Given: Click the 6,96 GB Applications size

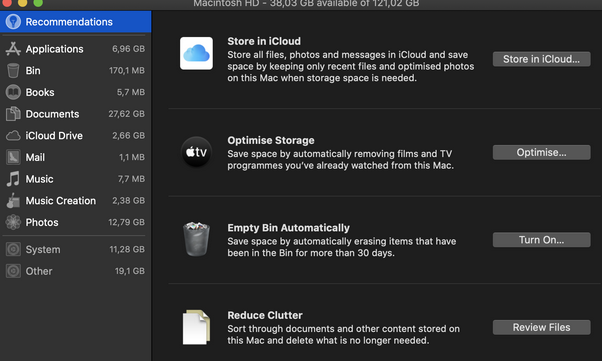Looking at the screenshot, I should click(128, 49).
